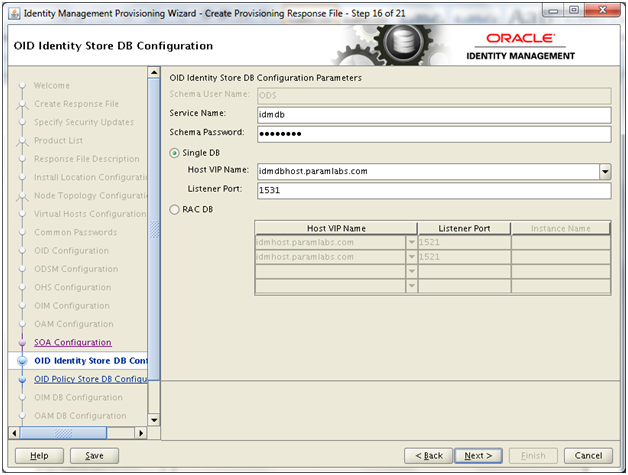Image resolution: width=628 pixels, height=475 pixels.
Task: Click the first RAC row 1521 port cell
Action: click(x=464, y=243)
